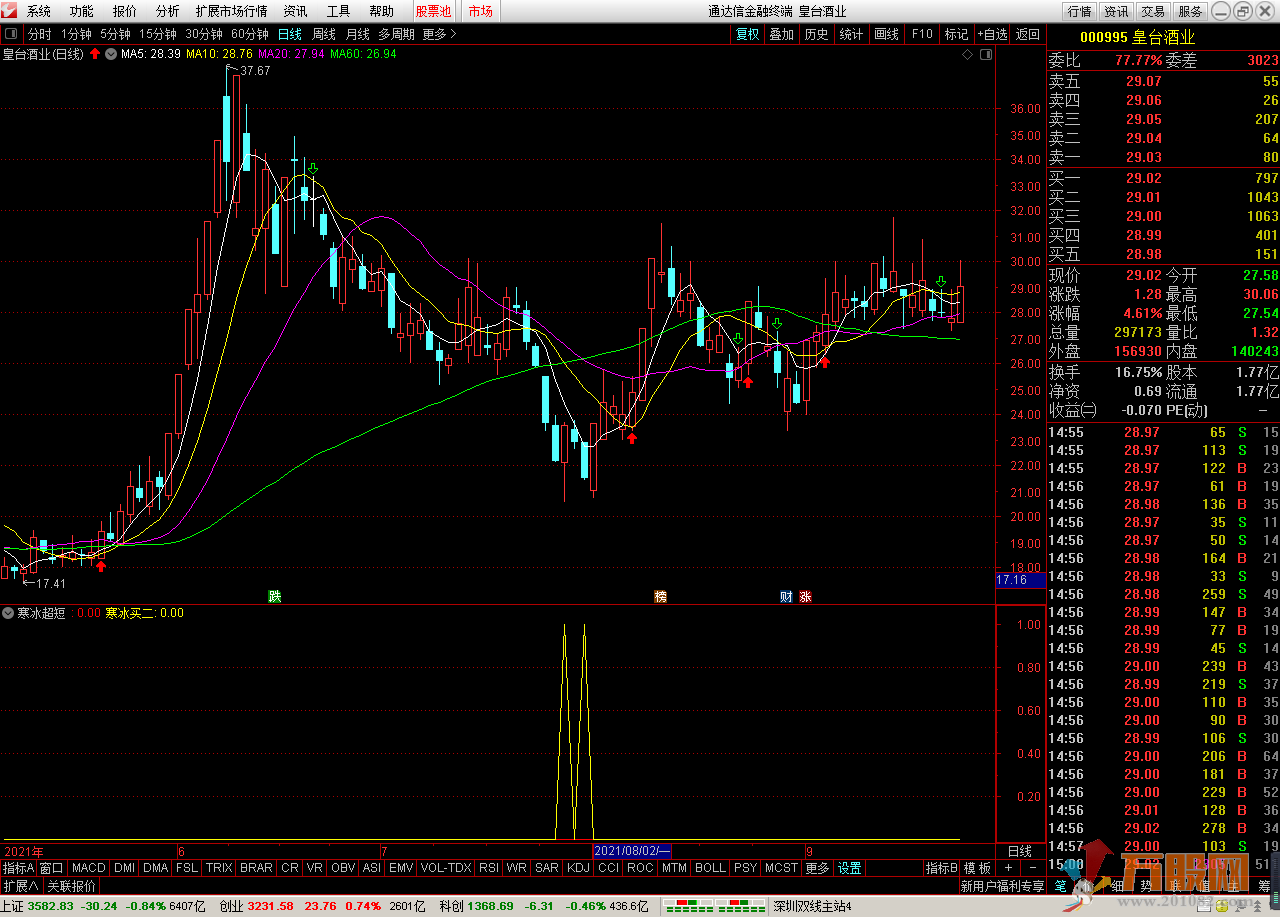The width and height of the screenshot is (1280, 918).
Task: Click the red up-arrow signal near 23.00
Action: 631,437
